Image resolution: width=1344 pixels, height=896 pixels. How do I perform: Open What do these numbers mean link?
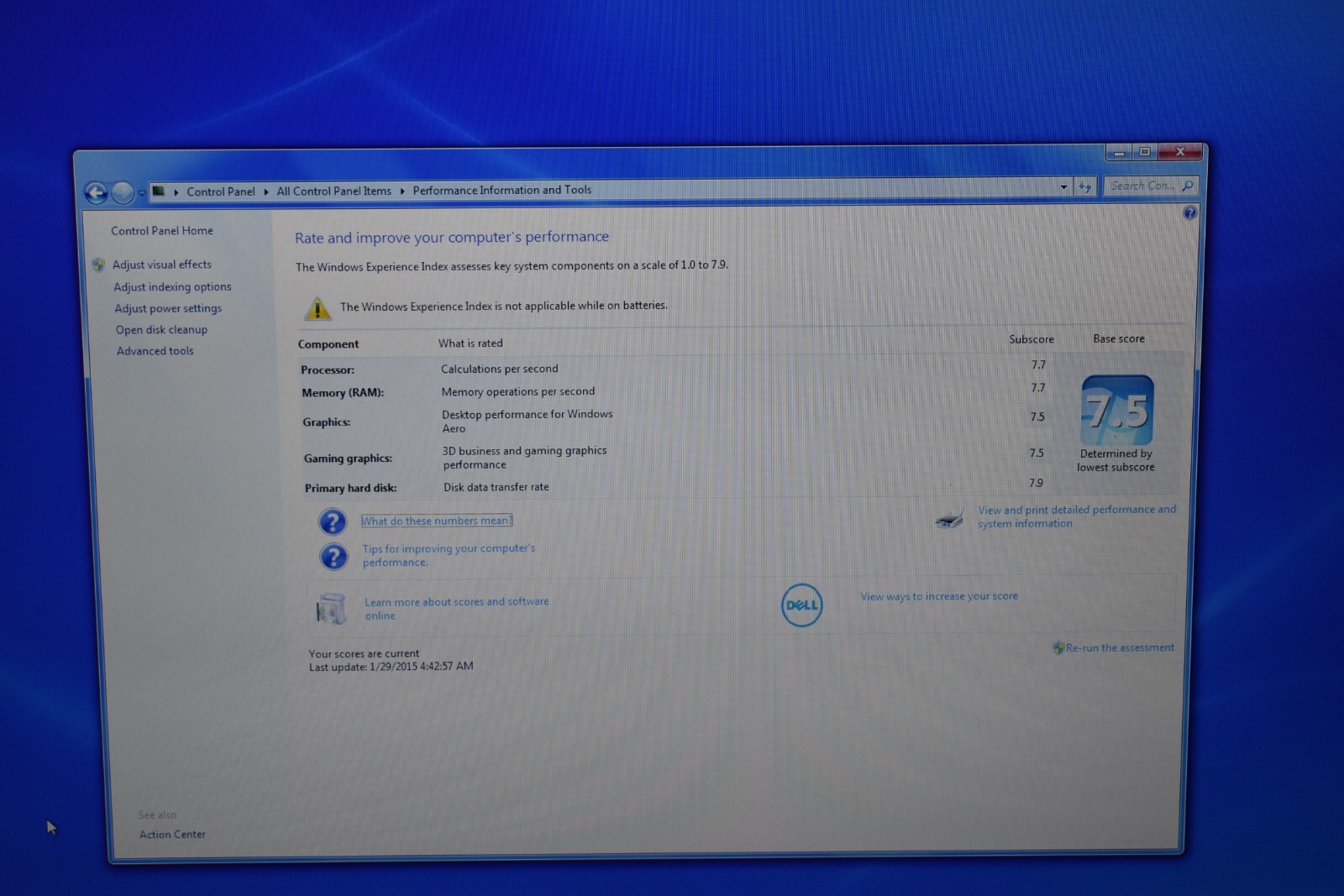tap(437, 521)
